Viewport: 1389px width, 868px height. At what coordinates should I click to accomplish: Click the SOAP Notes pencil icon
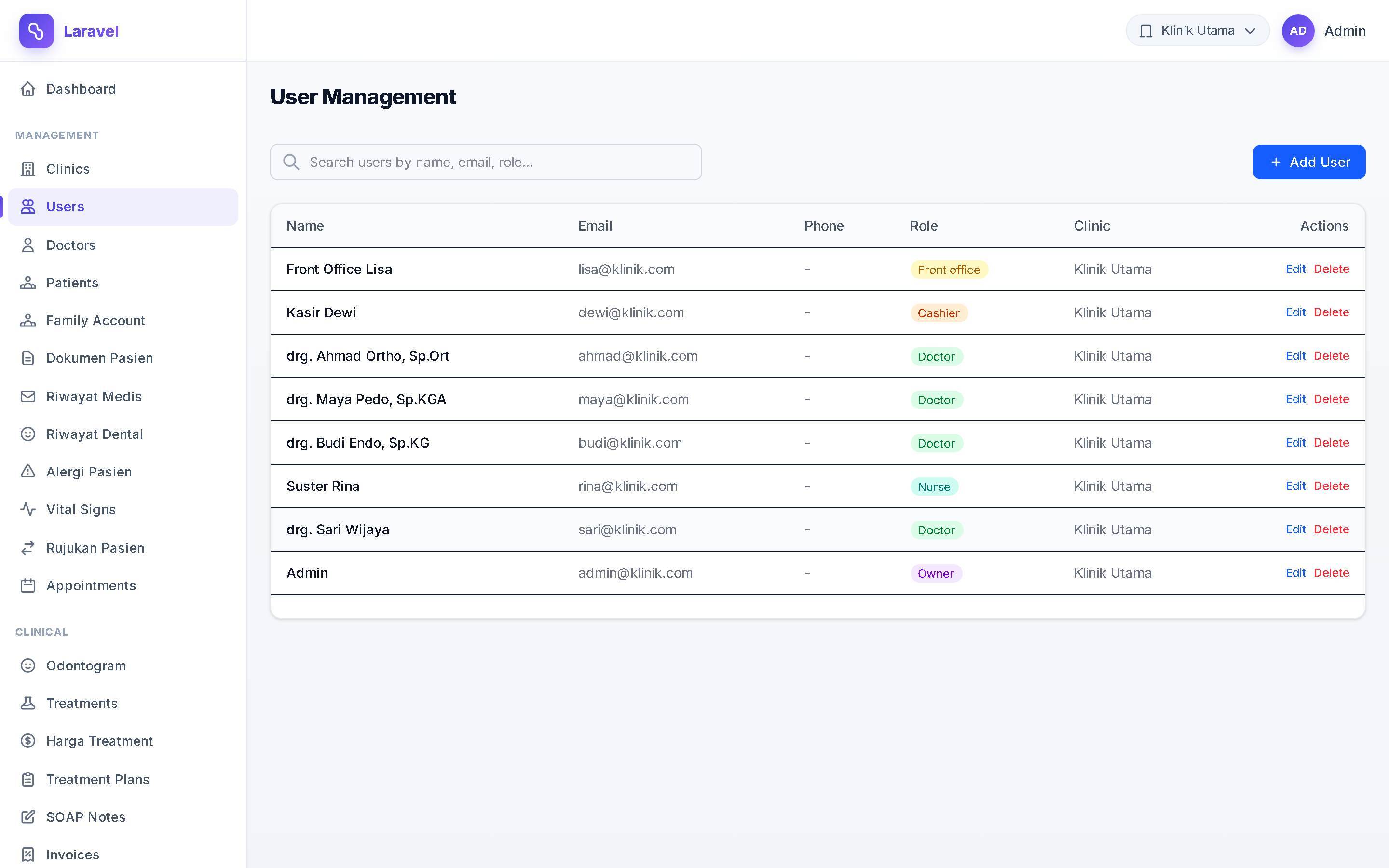pos(28,817)
